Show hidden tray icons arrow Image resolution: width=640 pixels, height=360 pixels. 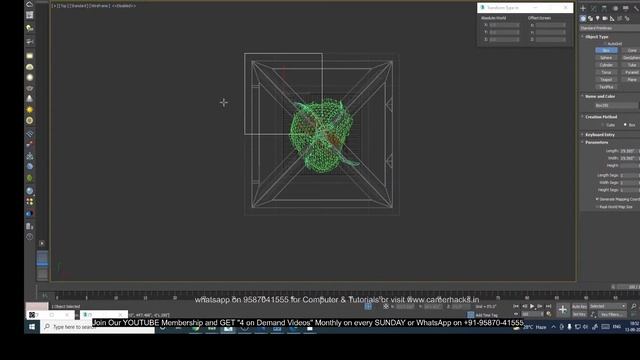coord(553,327)
